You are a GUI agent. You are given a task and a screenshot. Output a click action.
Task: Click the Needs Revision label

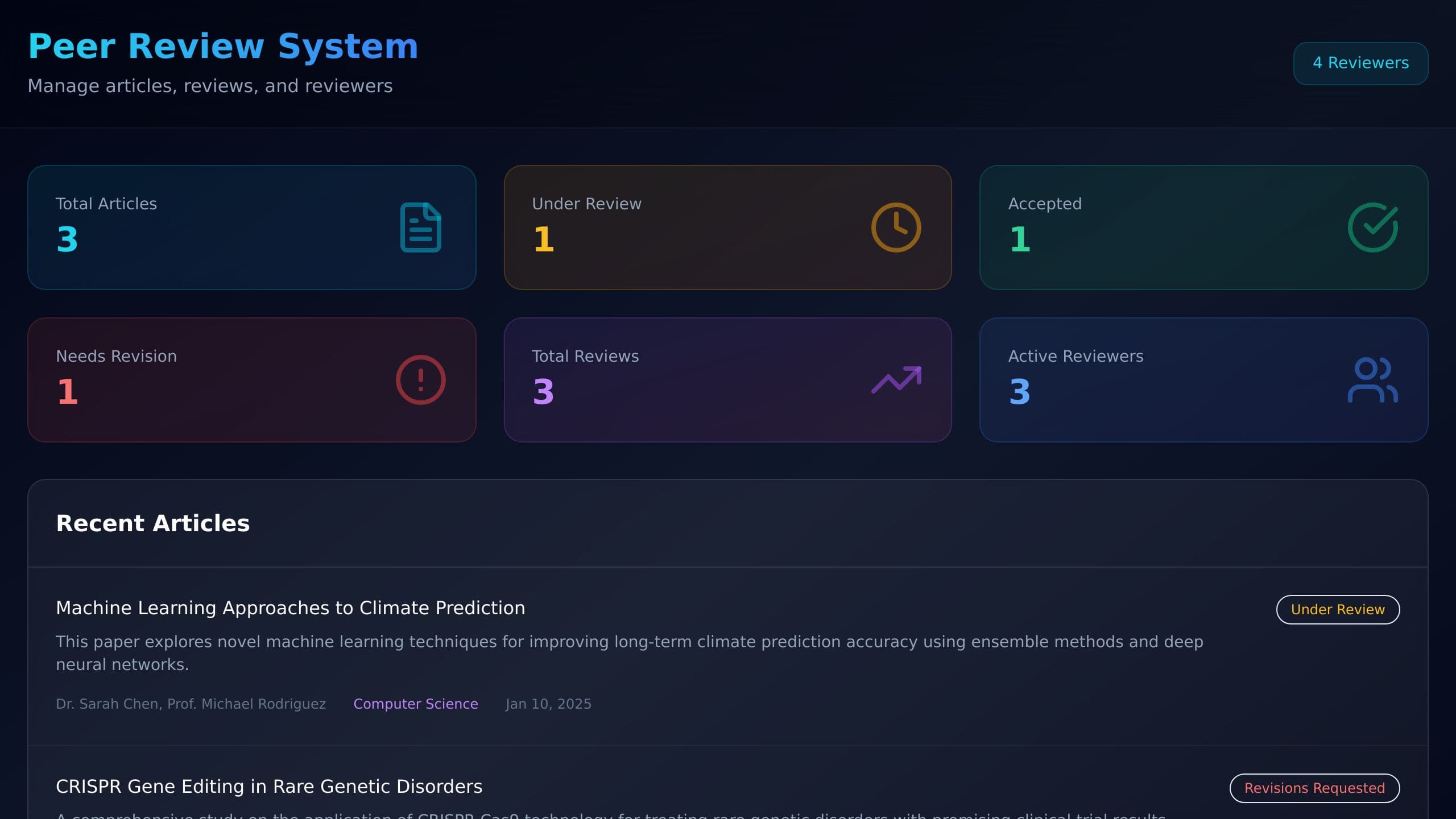116,356
